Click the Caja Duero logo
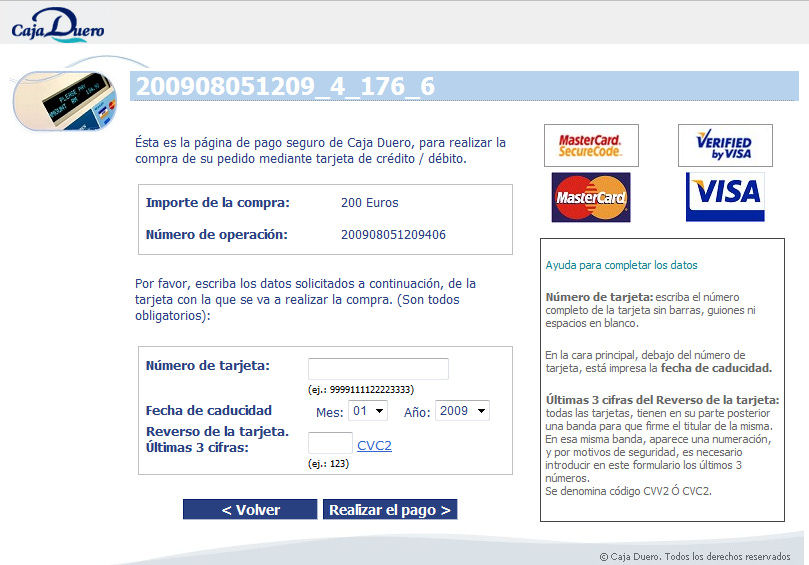This screenshot has width=809, height=565. [57, 25]
